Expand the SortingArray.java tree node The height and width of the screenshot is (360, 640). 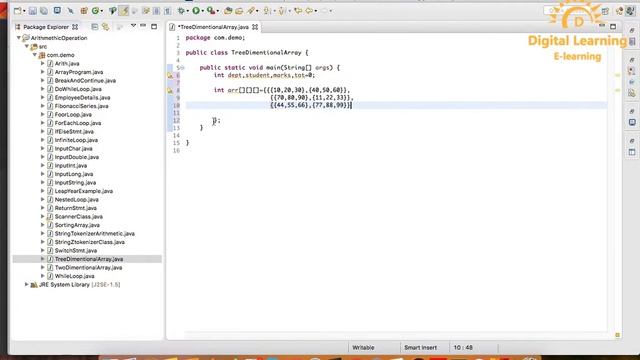click(x=42, y=225)
